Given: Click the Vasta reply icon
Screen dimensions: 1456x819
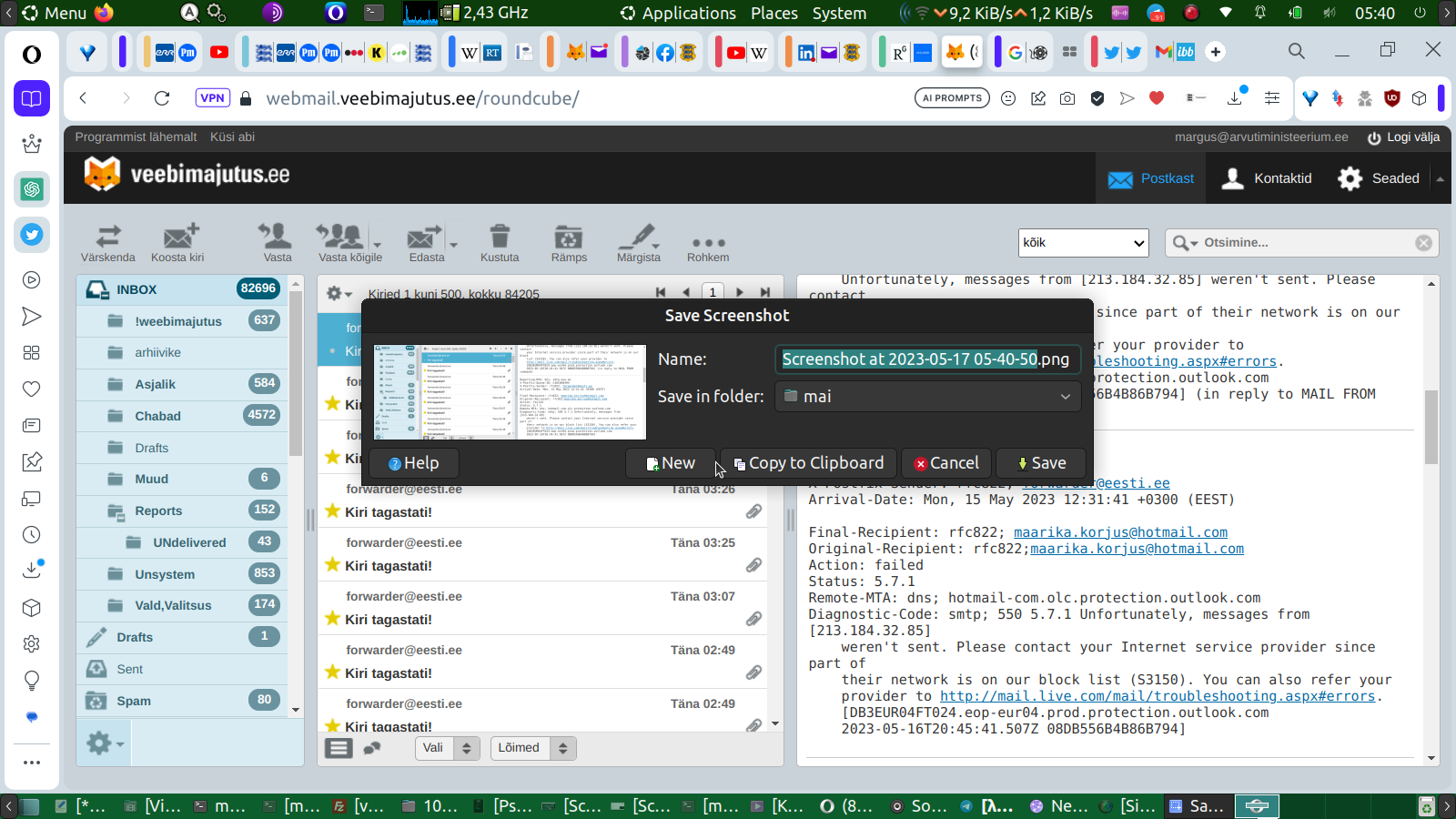Looking at the screenshot, I should [x=277, y=238].
